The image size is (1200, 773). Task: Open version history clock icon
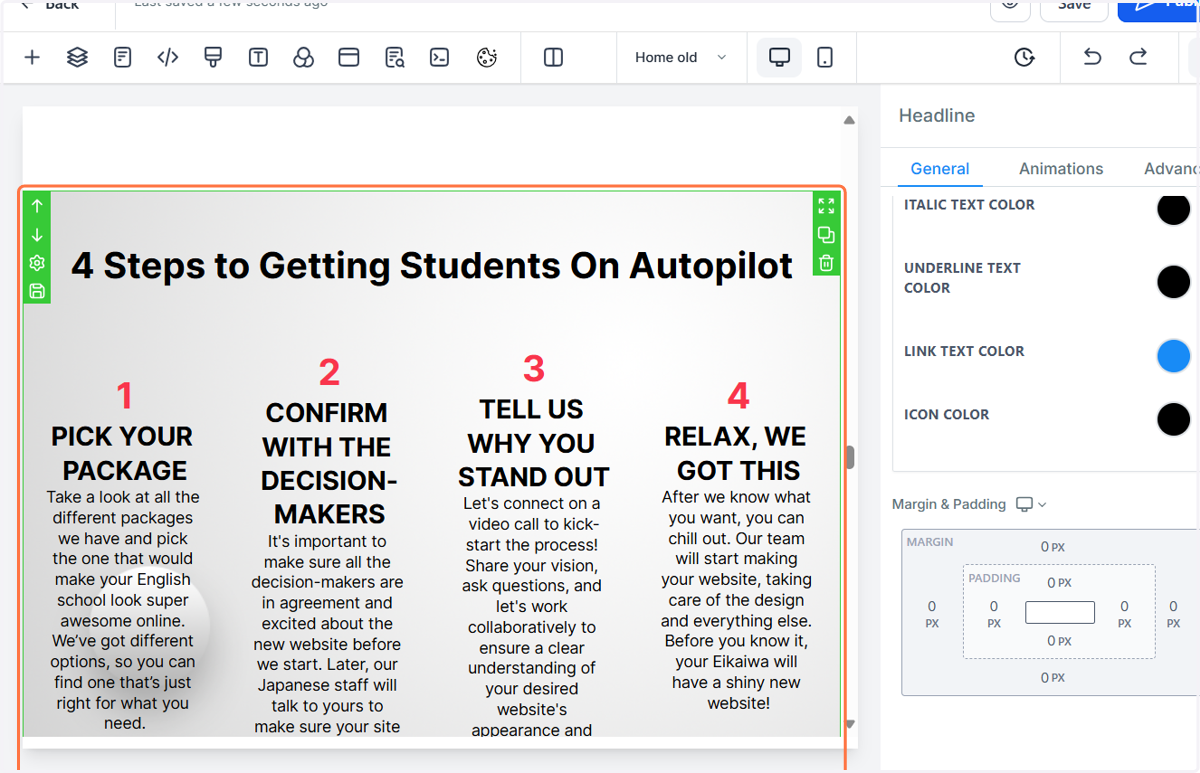[x=1024, y=57]
